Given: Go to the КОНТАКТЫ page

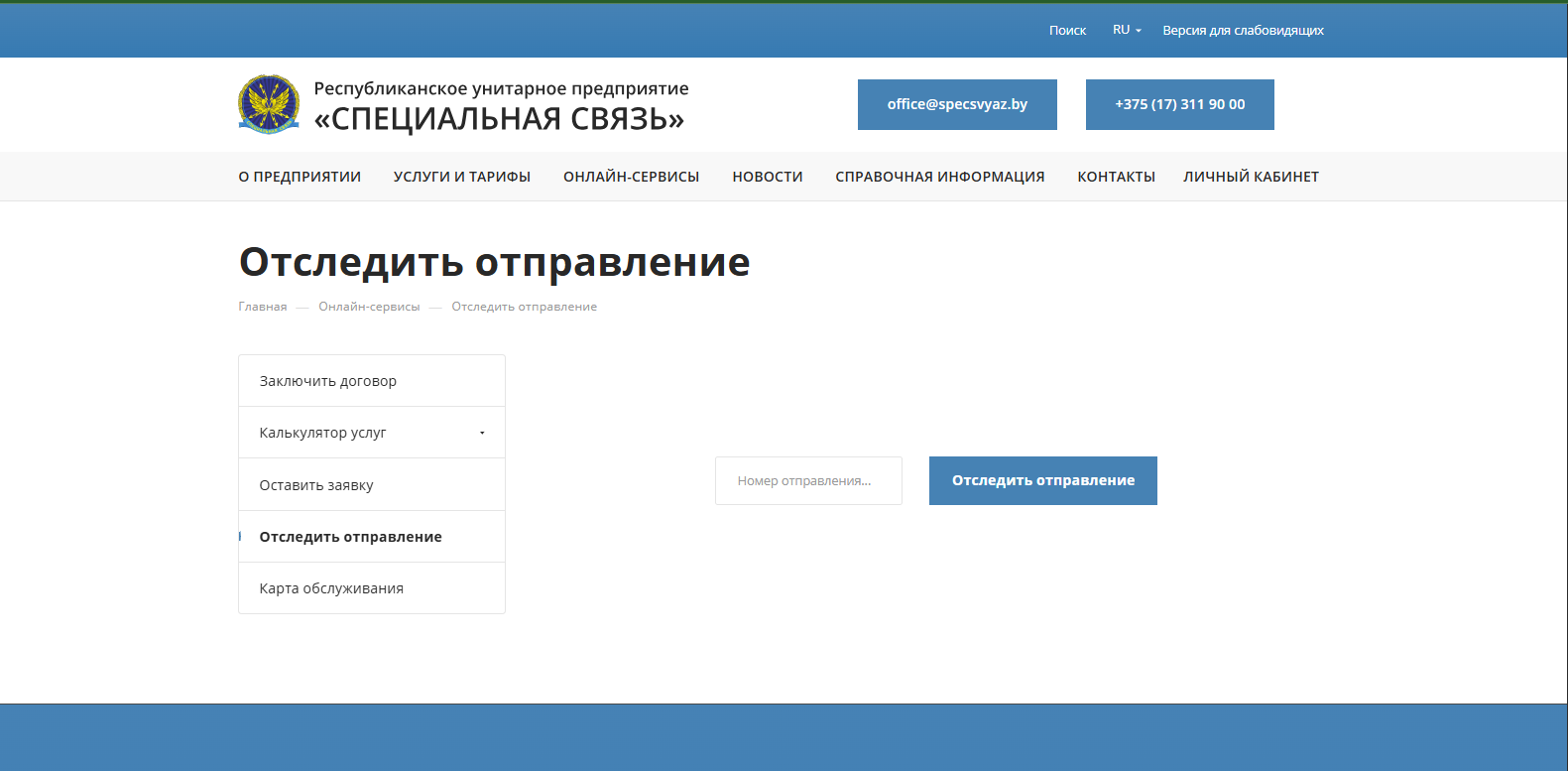Looking at the screenshot, I should [1117, 177].
